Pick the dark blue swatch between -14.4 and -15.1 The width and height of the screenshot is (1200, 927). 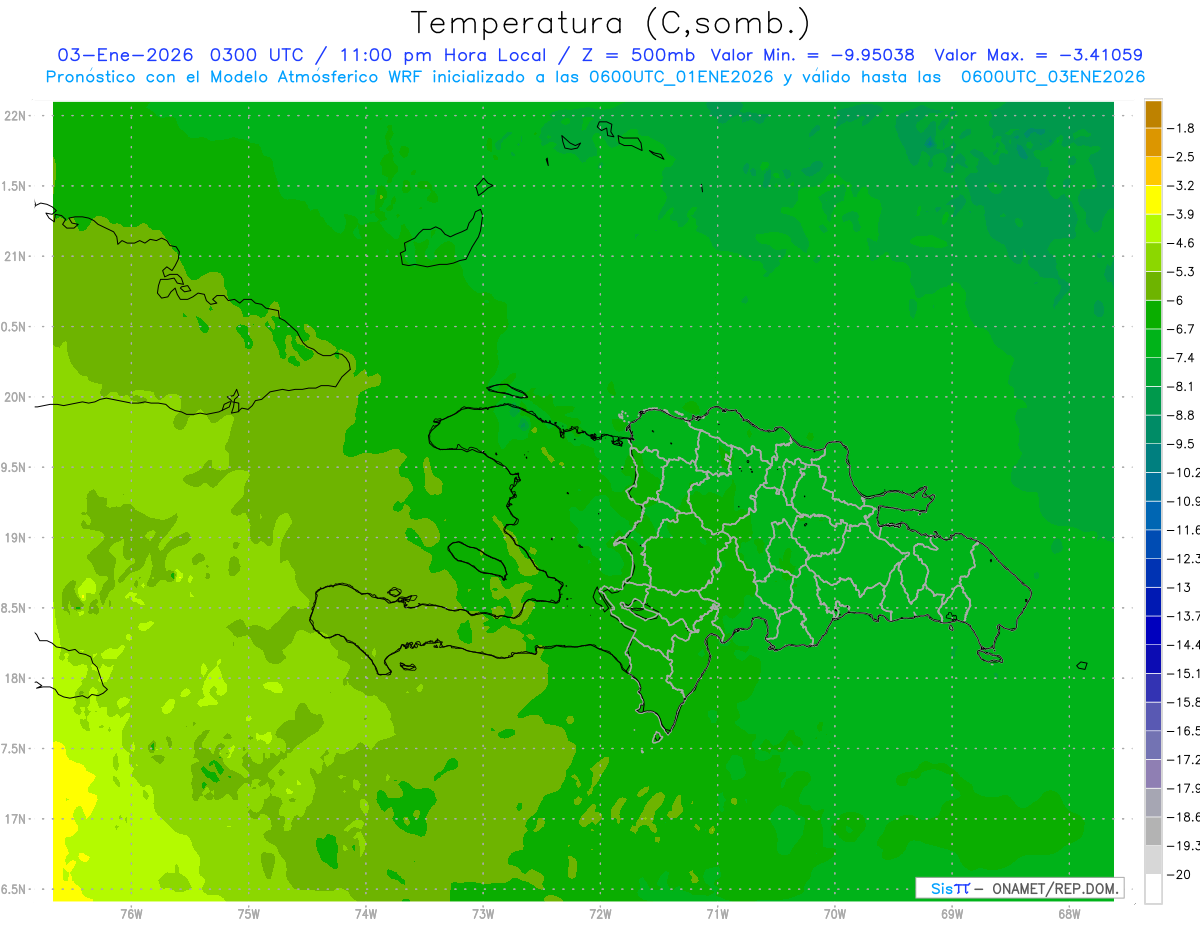click(1153, 659)
